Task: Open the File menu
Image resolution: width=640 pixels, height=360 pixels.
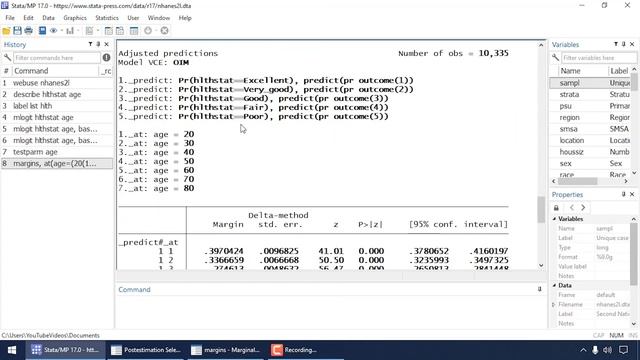Action: 10,18
